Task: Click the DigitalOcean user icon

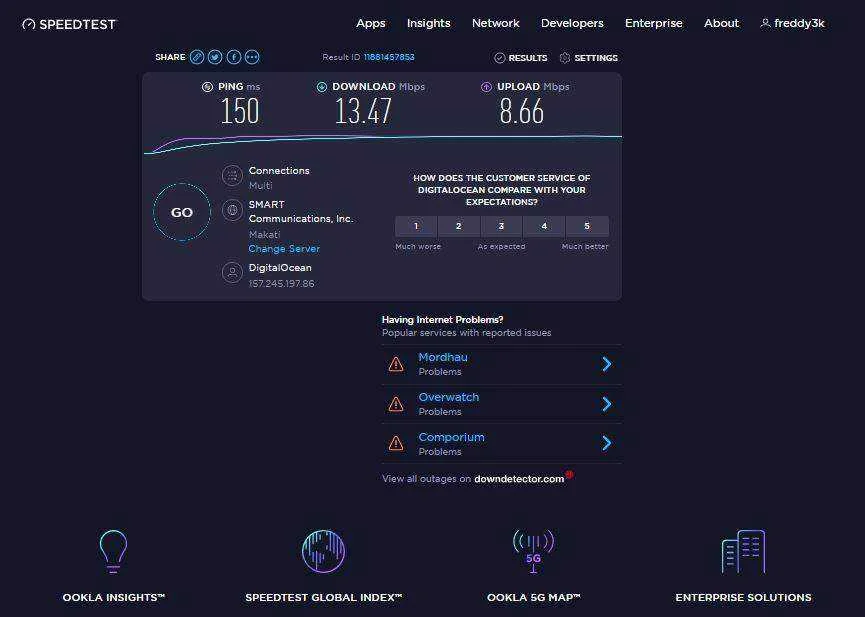Action: pos(232,273)
